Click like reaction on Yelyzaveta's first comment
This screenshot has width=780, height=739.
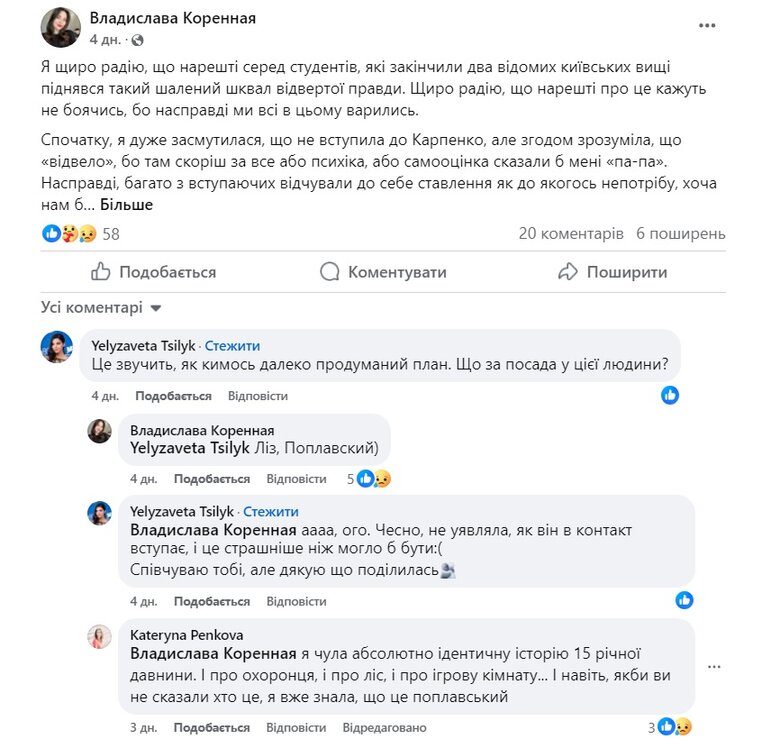click(x=670, y=395)
